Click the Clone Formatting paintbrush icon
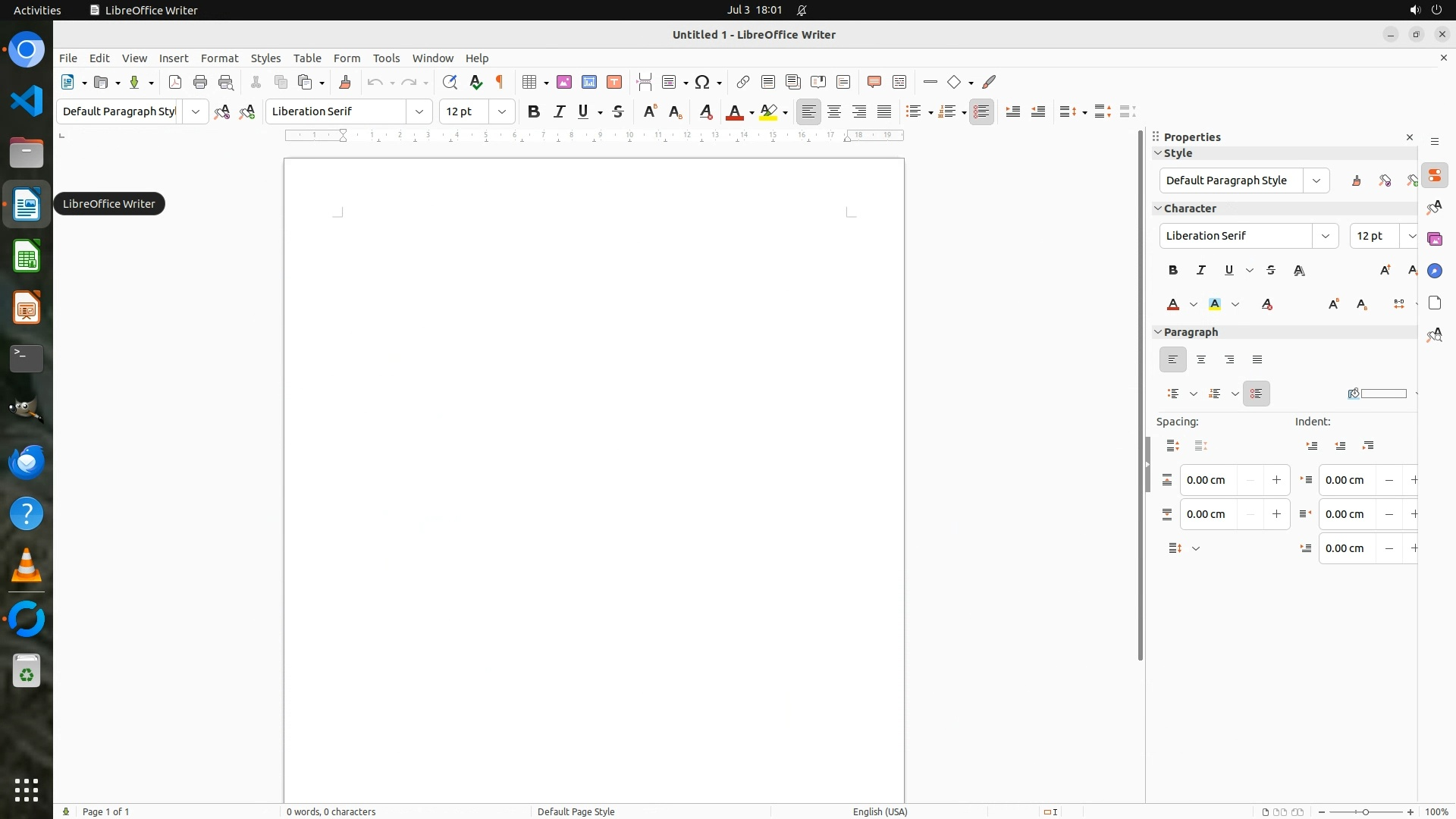Screen dimensions: 1456x819 (x=345, y=82)
